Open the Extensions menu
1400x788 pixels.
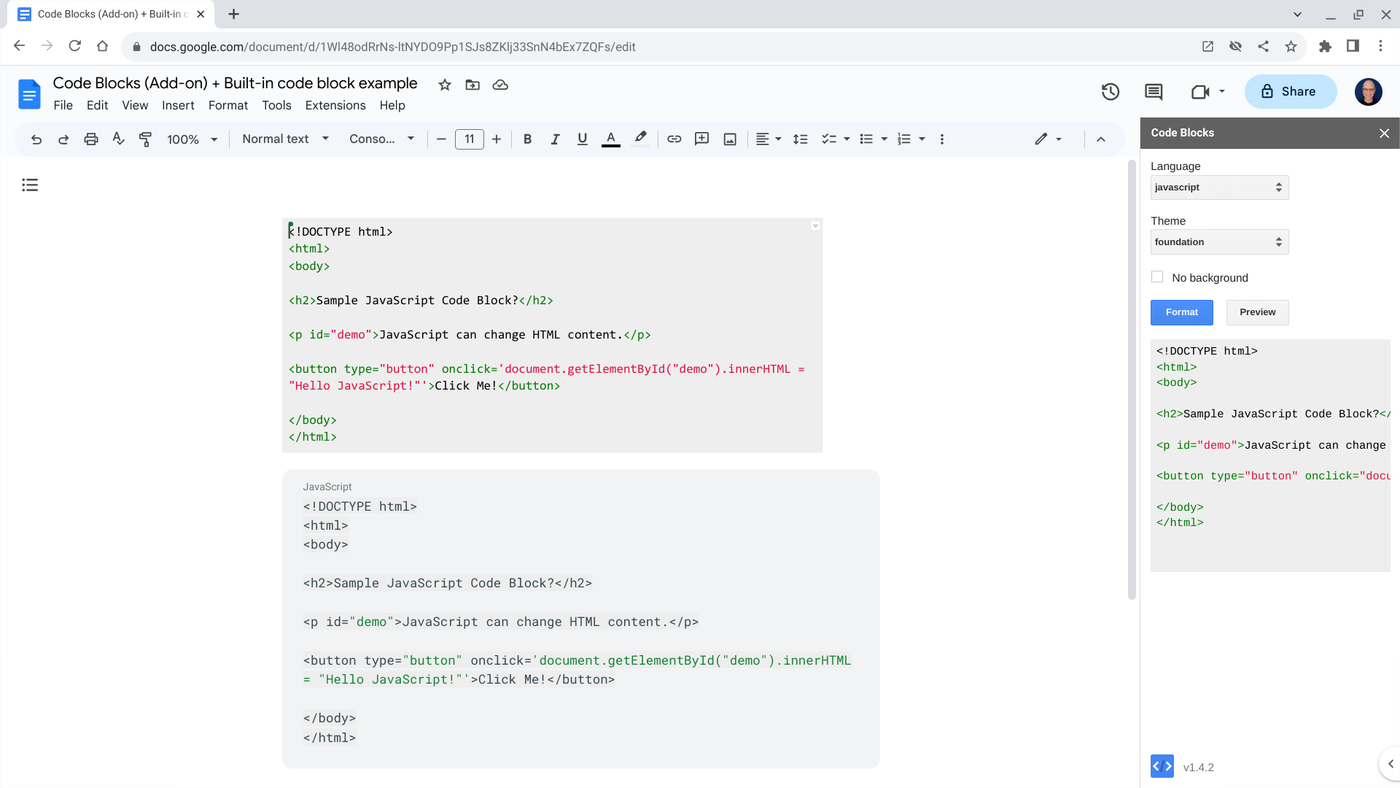(335, 105)
